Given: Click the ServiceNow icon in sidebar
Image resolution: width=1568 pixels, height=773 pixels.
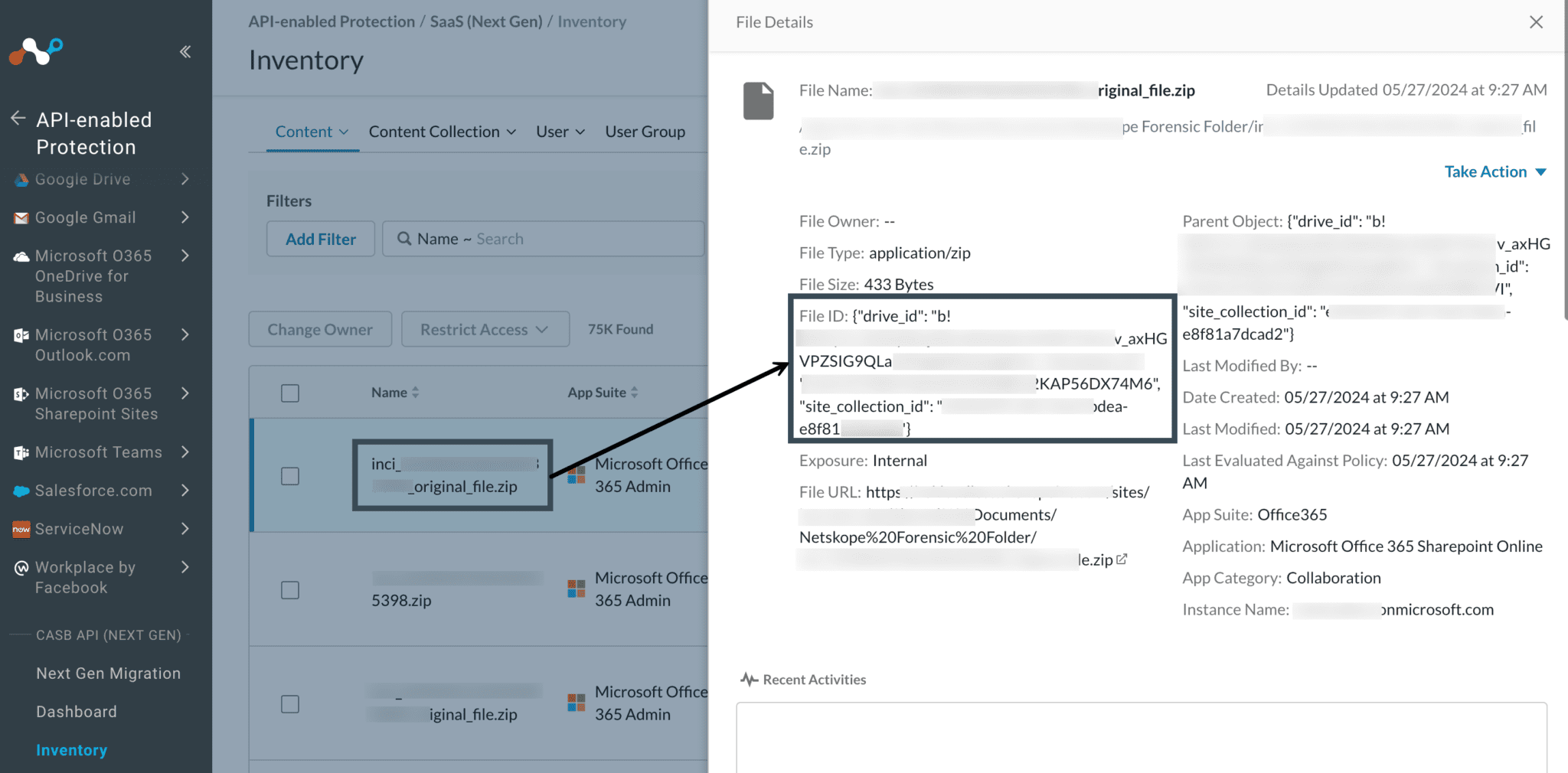Looking at the screenshot, I should pos(21,530).
